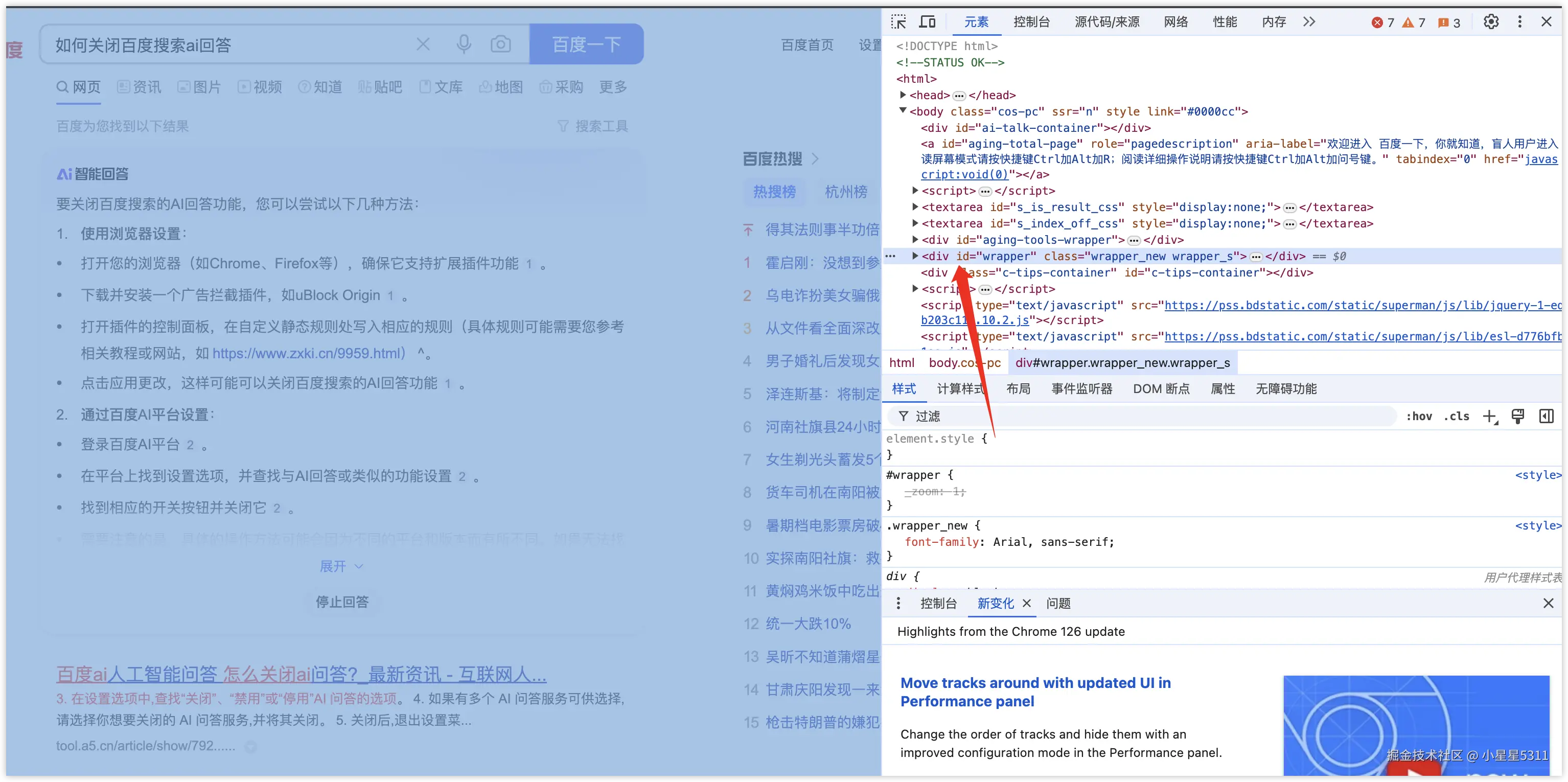Open the 网络 tab

tap(1175, 22)
